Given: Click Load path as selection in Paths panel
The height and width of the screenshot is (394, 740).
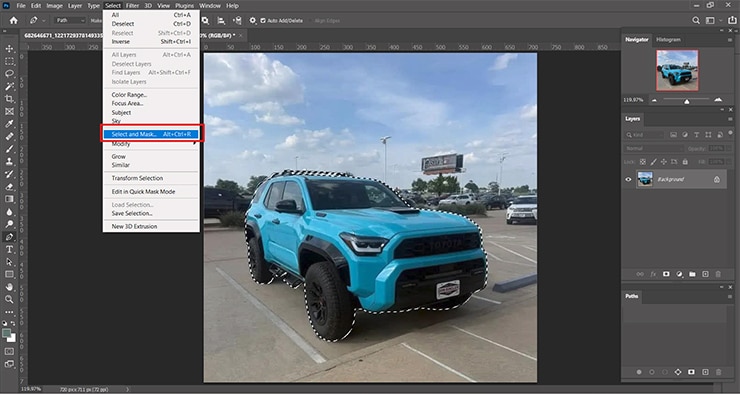Looking at the screenshot, I should 665,372.
